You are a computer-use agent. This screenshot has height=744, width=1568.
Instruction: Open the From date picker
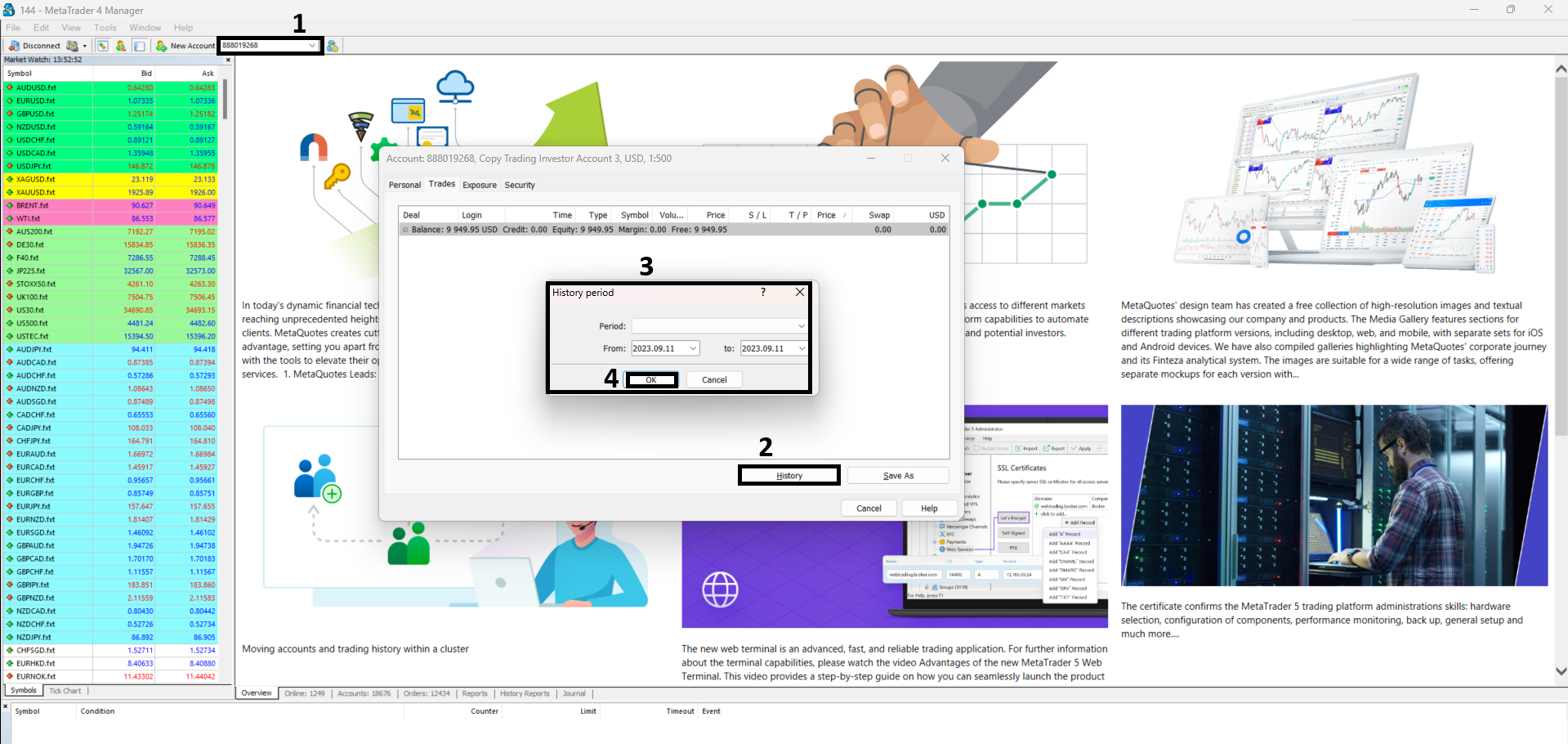(693, 348)
